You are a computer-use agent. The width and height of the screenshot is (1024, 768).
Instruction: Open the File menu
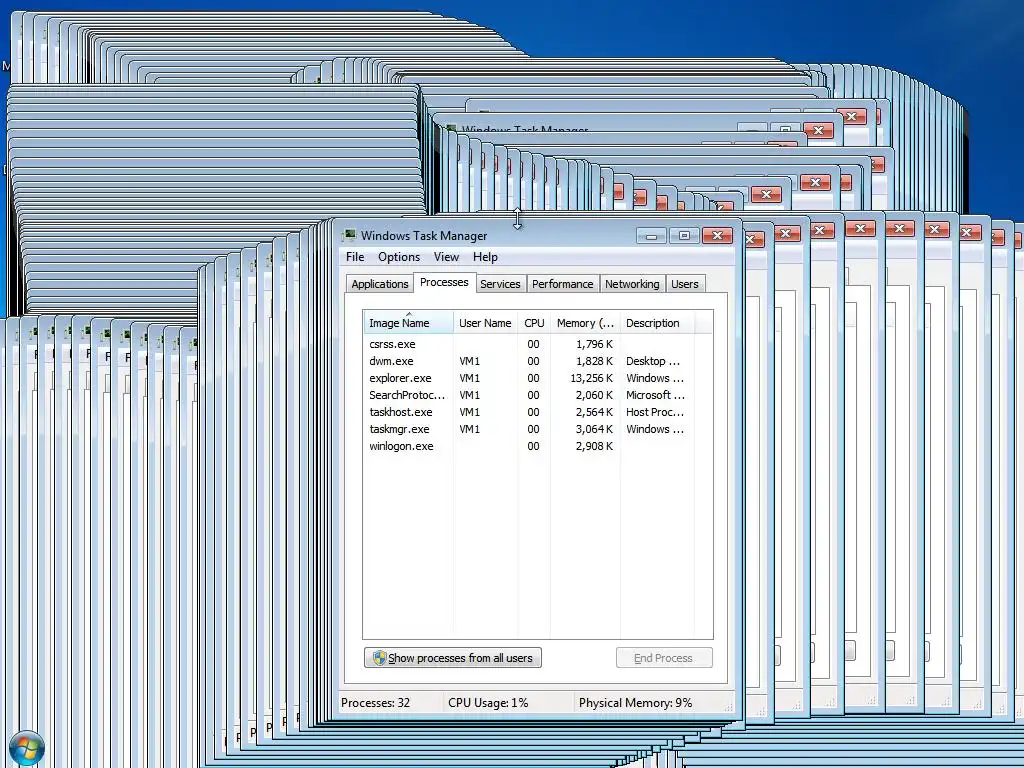point(355,257)
